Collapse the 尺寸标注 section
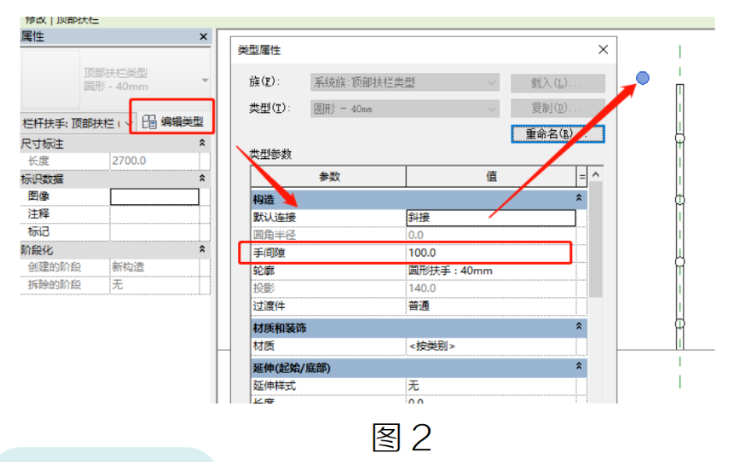 pyautogui.click(x=202, y=142)
